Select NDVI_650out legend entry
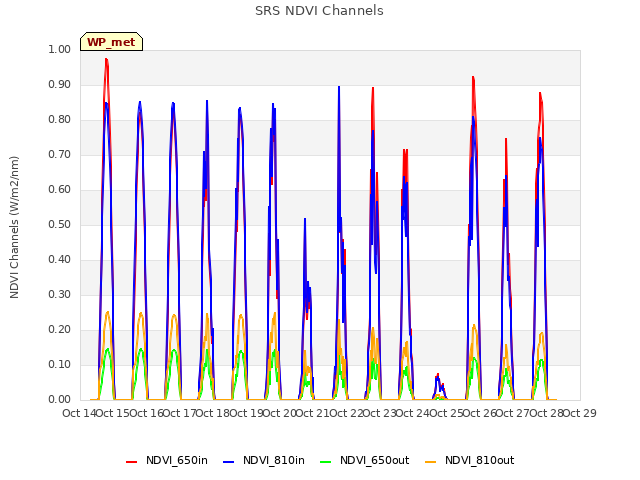 [x=364, y=460]
